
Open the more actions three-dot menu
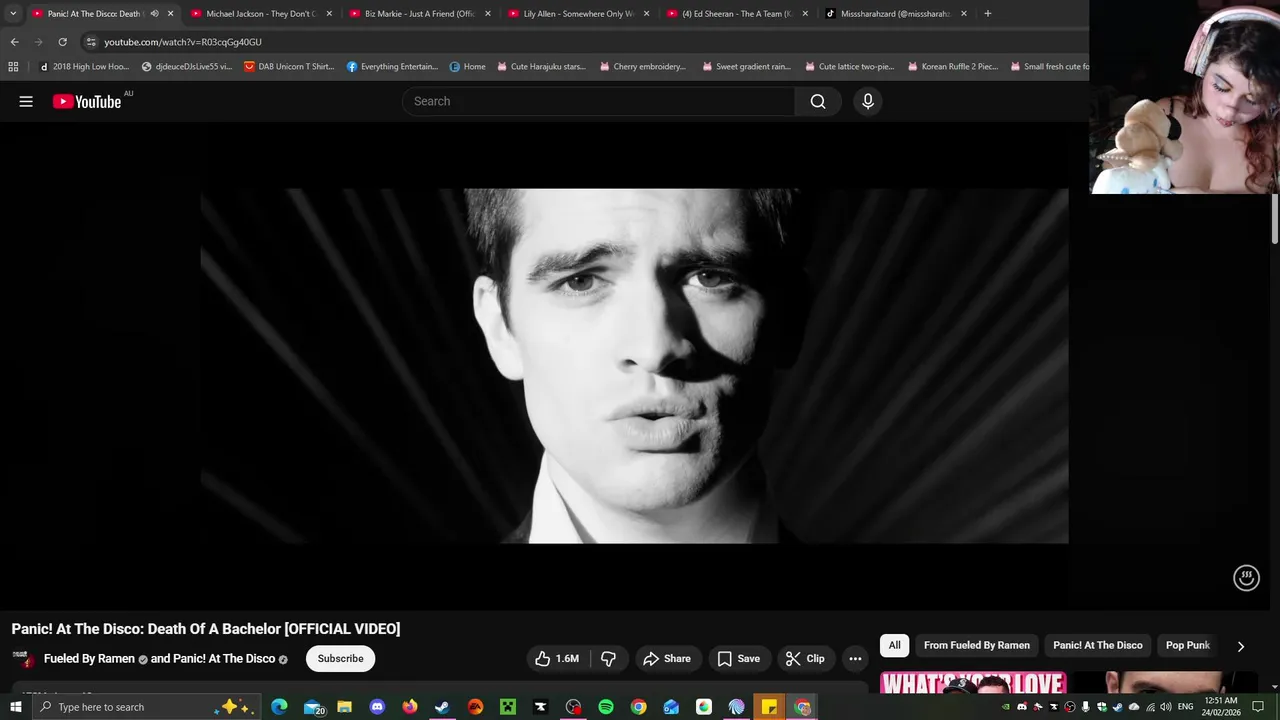(x=855, y=658)
